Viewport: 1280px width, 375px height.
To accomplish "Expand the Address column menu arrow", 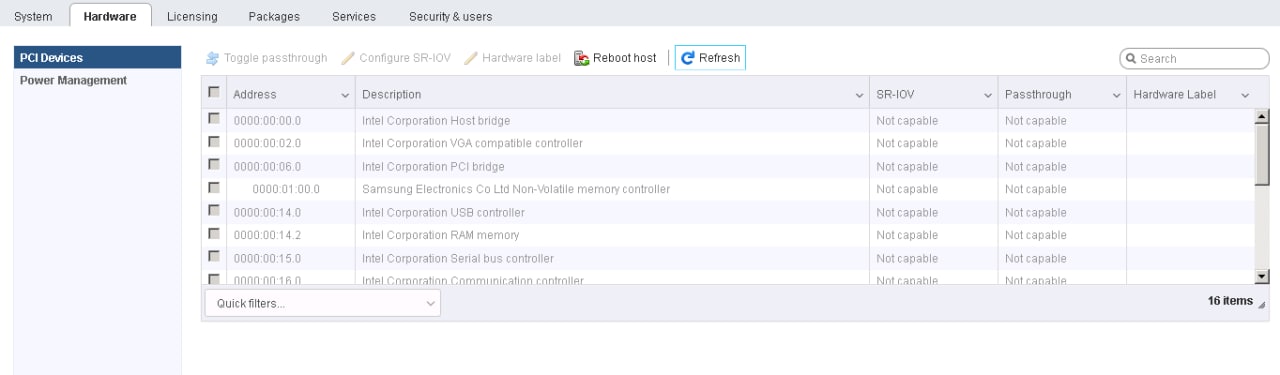I will [x=346, y=96].
